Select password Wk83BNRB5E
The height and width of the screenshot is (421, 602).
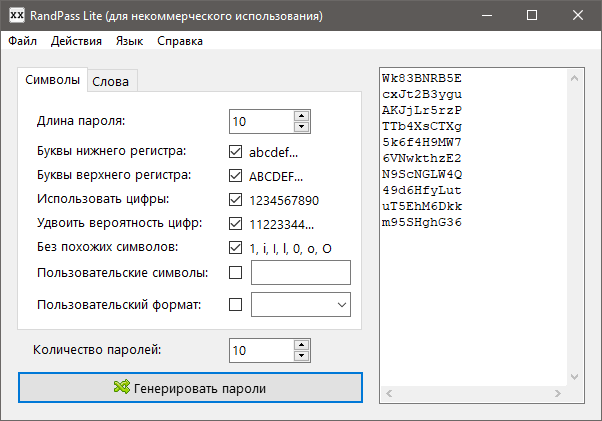point(422,78)
